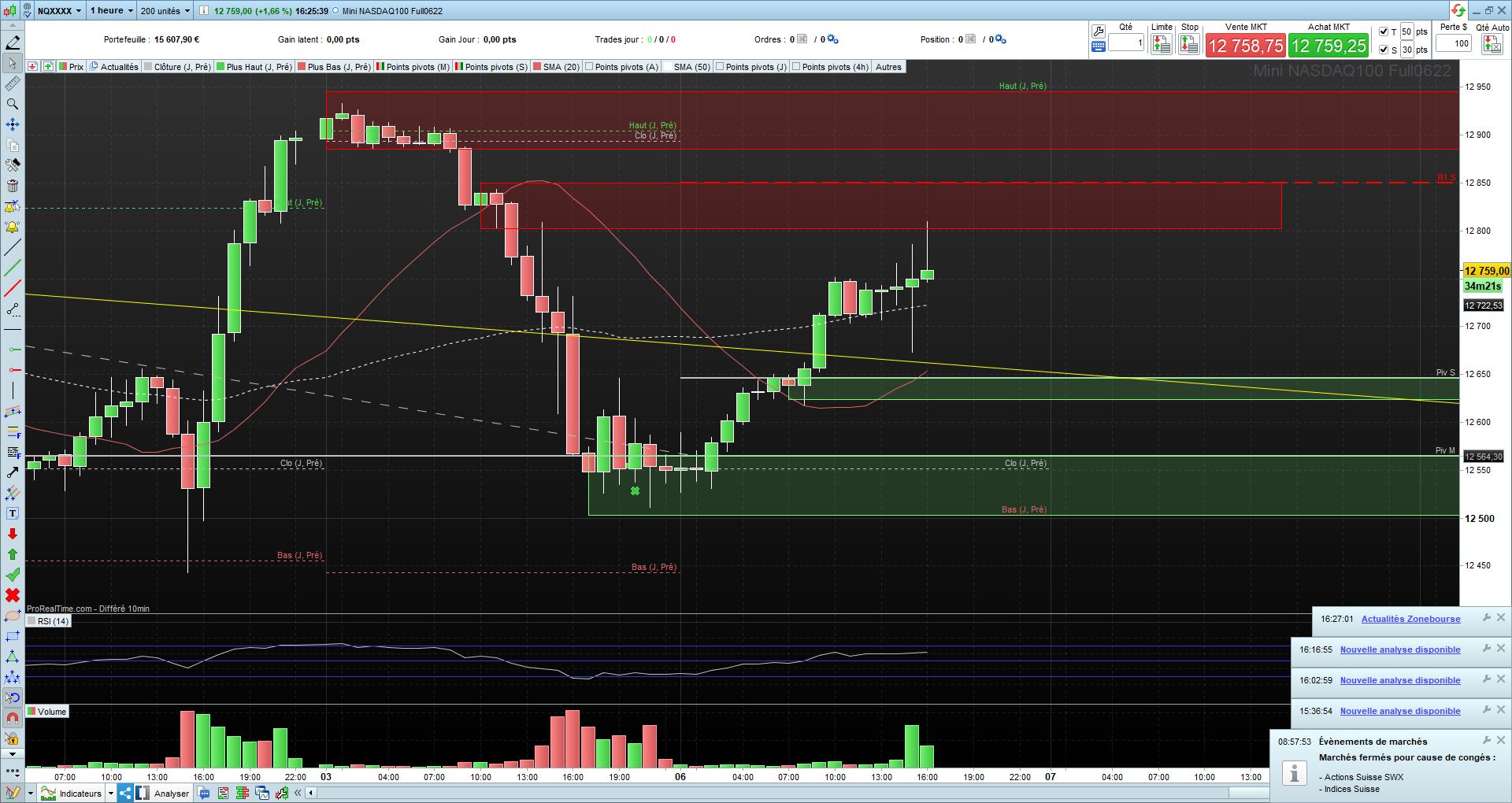Open the candlestick wrench settings icon

pos(281,793)
